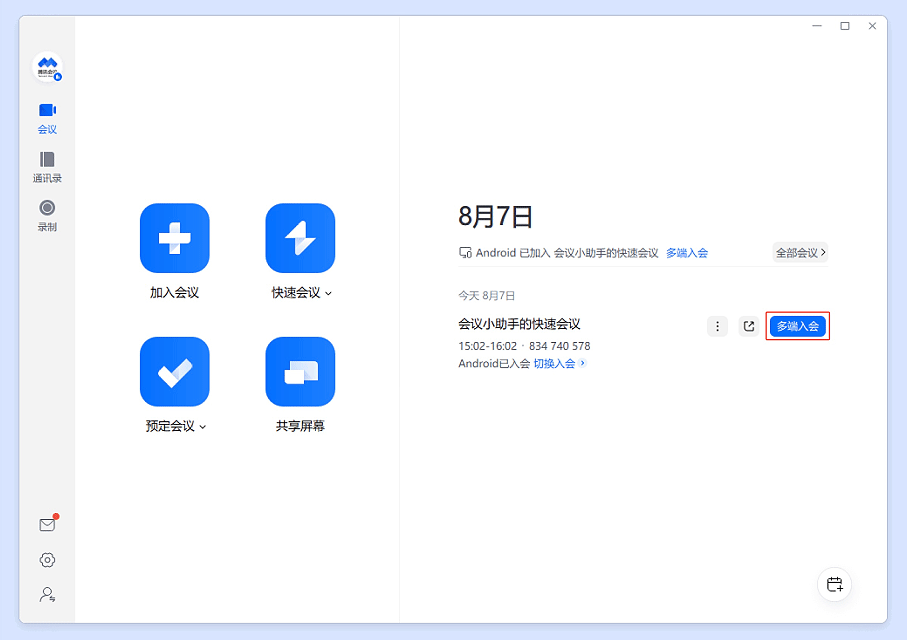Expand 全部会议 to view all meetings
908x640 pixels.
point(800,253)
